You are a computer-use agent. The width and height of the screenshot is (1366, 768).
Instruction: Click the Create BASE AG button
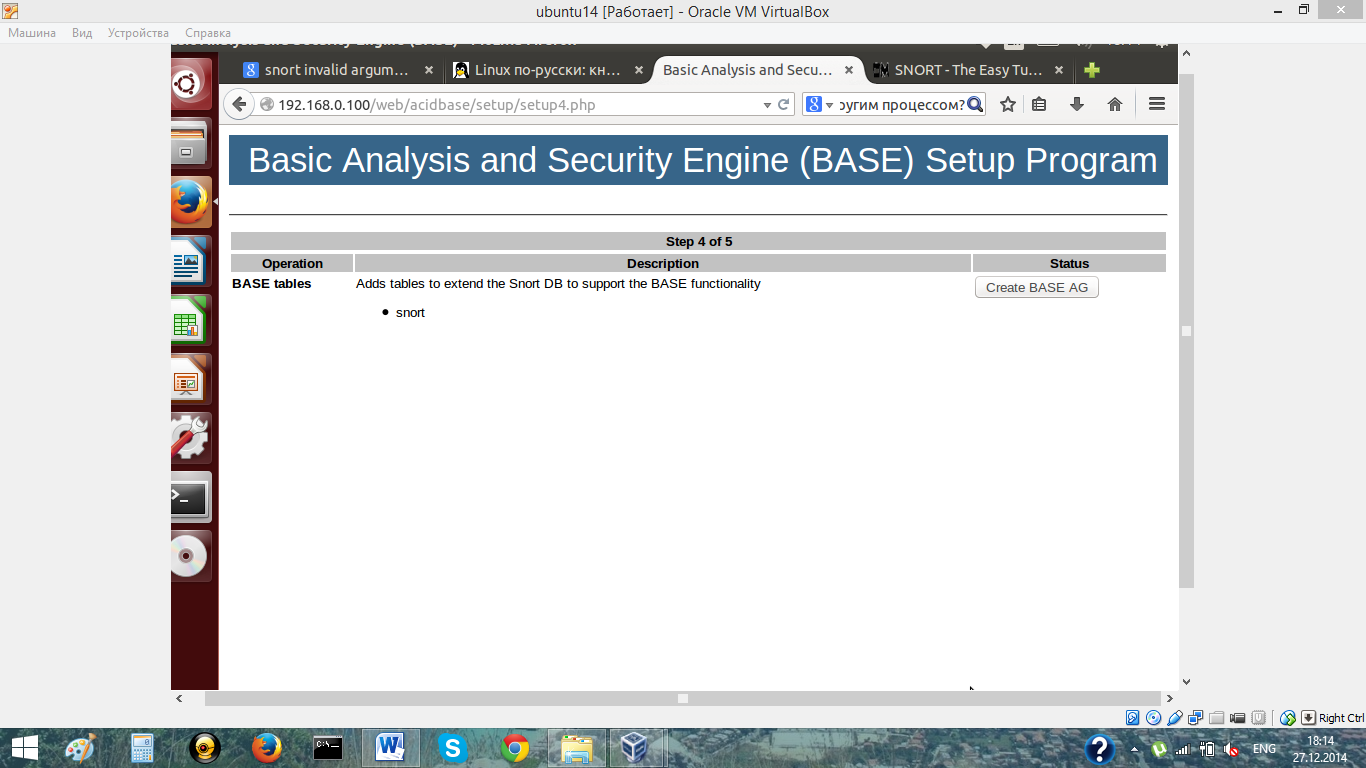pos(1037,287)
